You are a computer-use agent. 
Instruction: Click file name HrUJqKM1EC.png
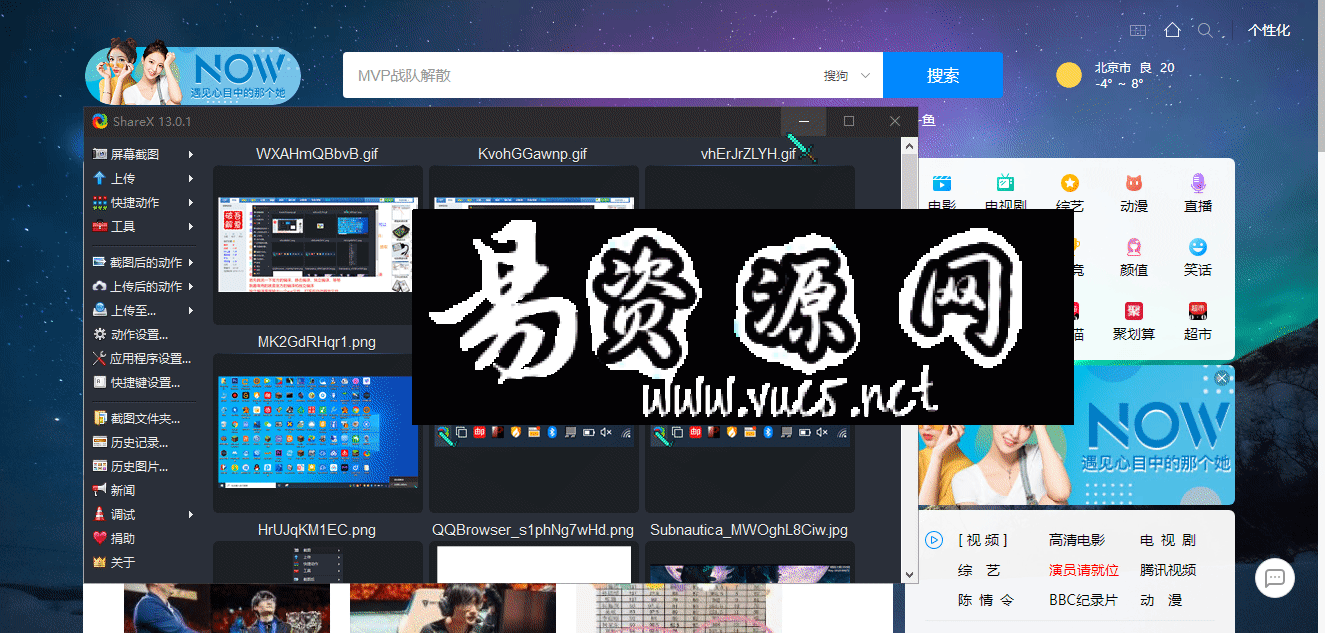(317, 530)
